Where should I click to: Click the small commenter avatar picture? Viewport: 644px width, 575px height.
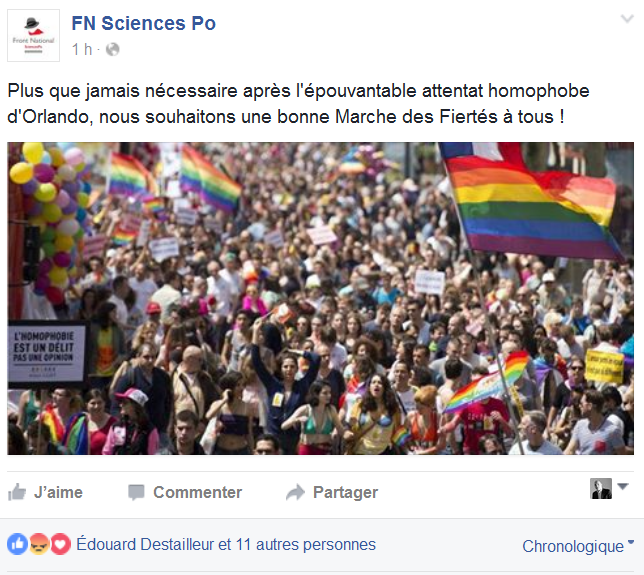point(601,488)
